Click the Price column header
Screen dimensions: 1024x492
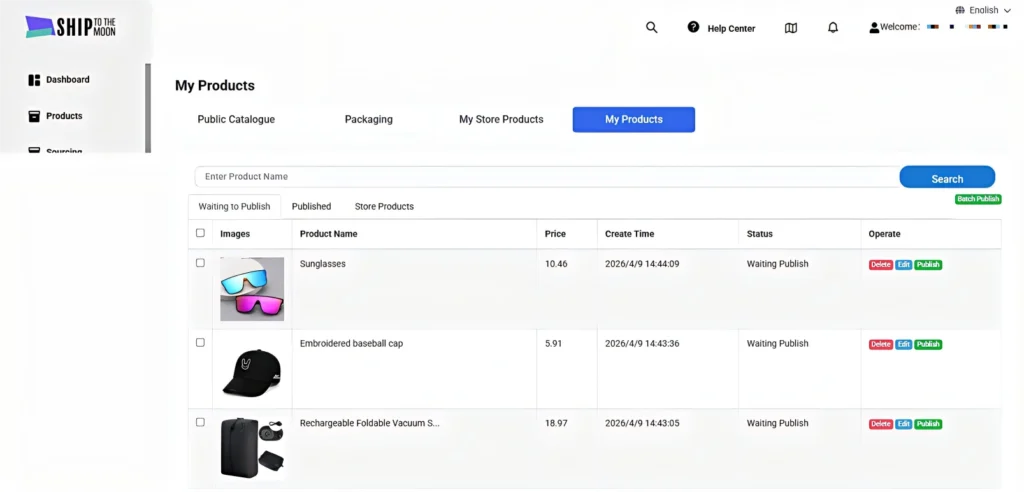555,234
